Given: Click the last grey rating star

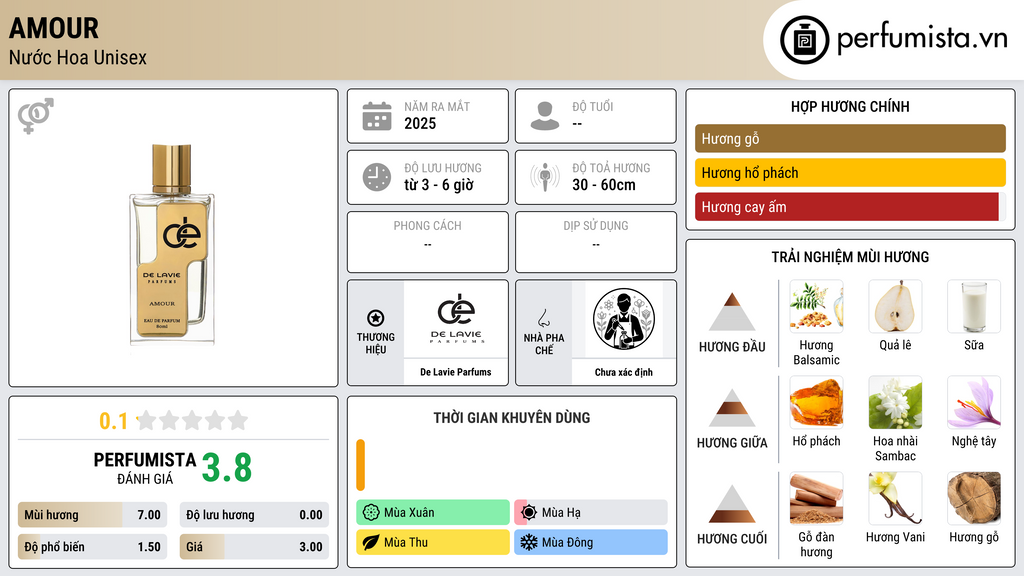Looking at the screenshot, I should pyautogui.click(x=238, y=420).
